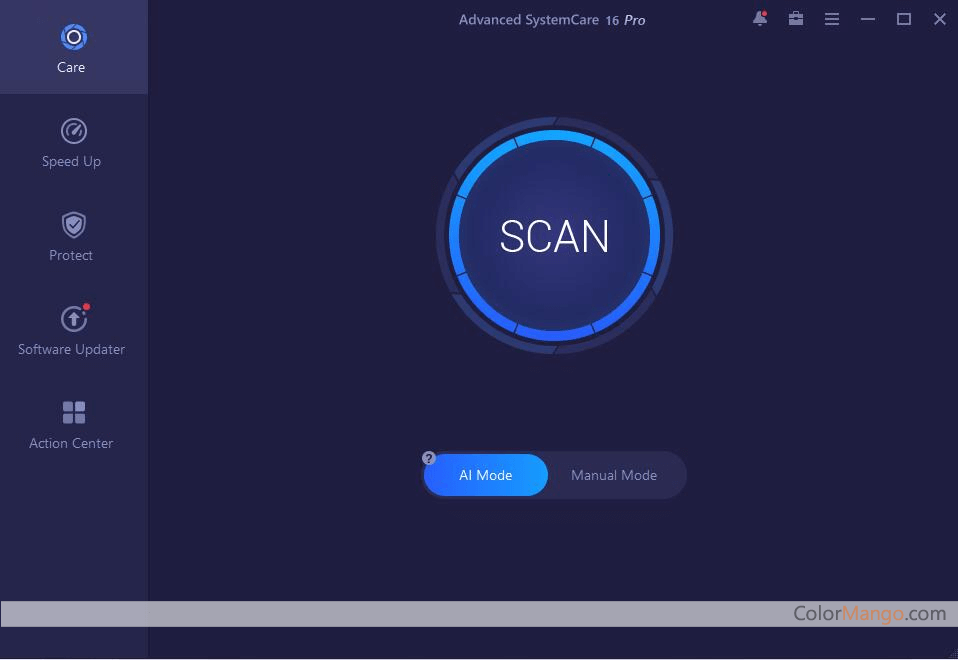Click the question mark help icon
Screen dimensions: 958x660
pos(429,459)
